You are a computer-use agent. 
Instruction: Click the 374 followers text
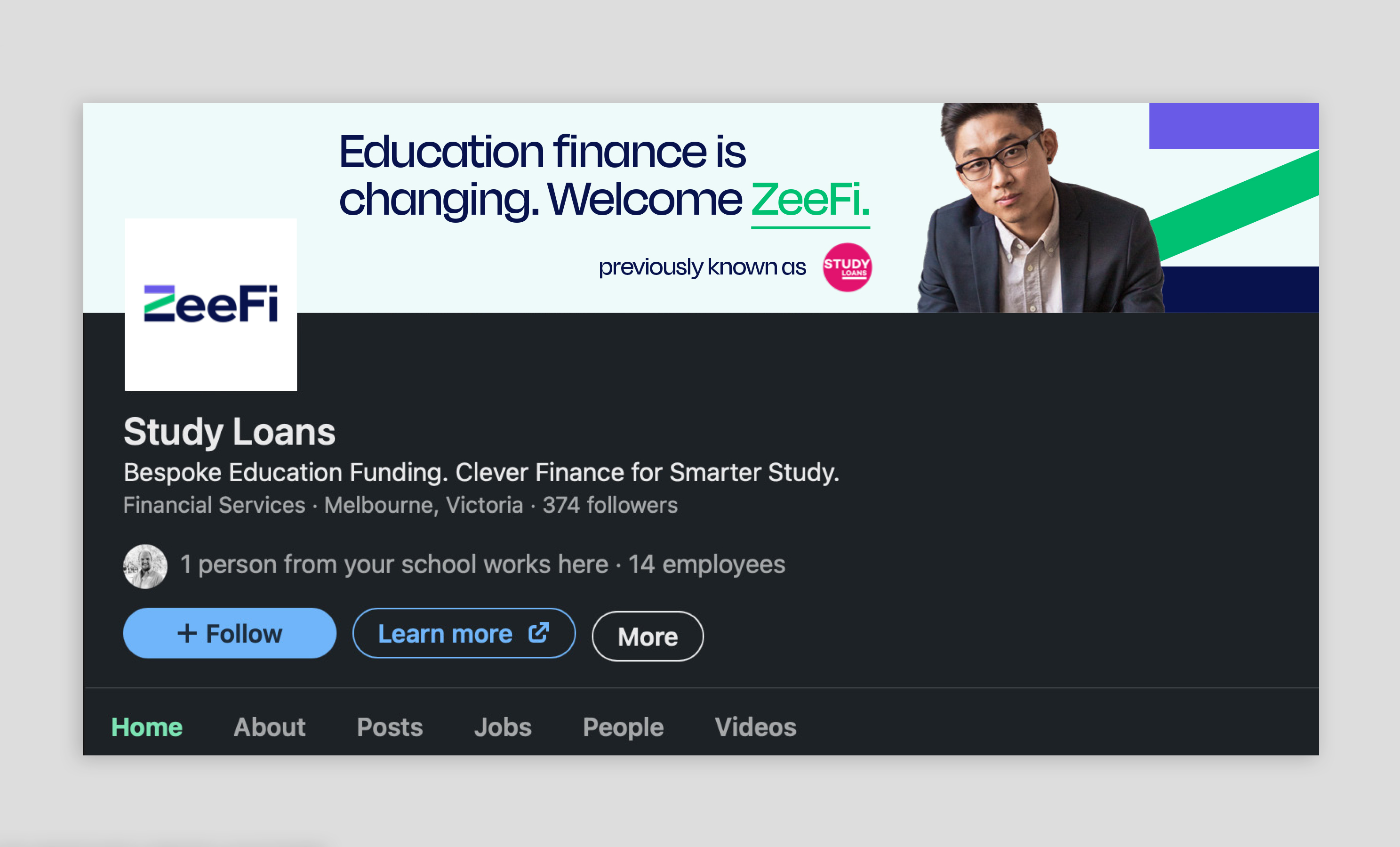point(610,505)
